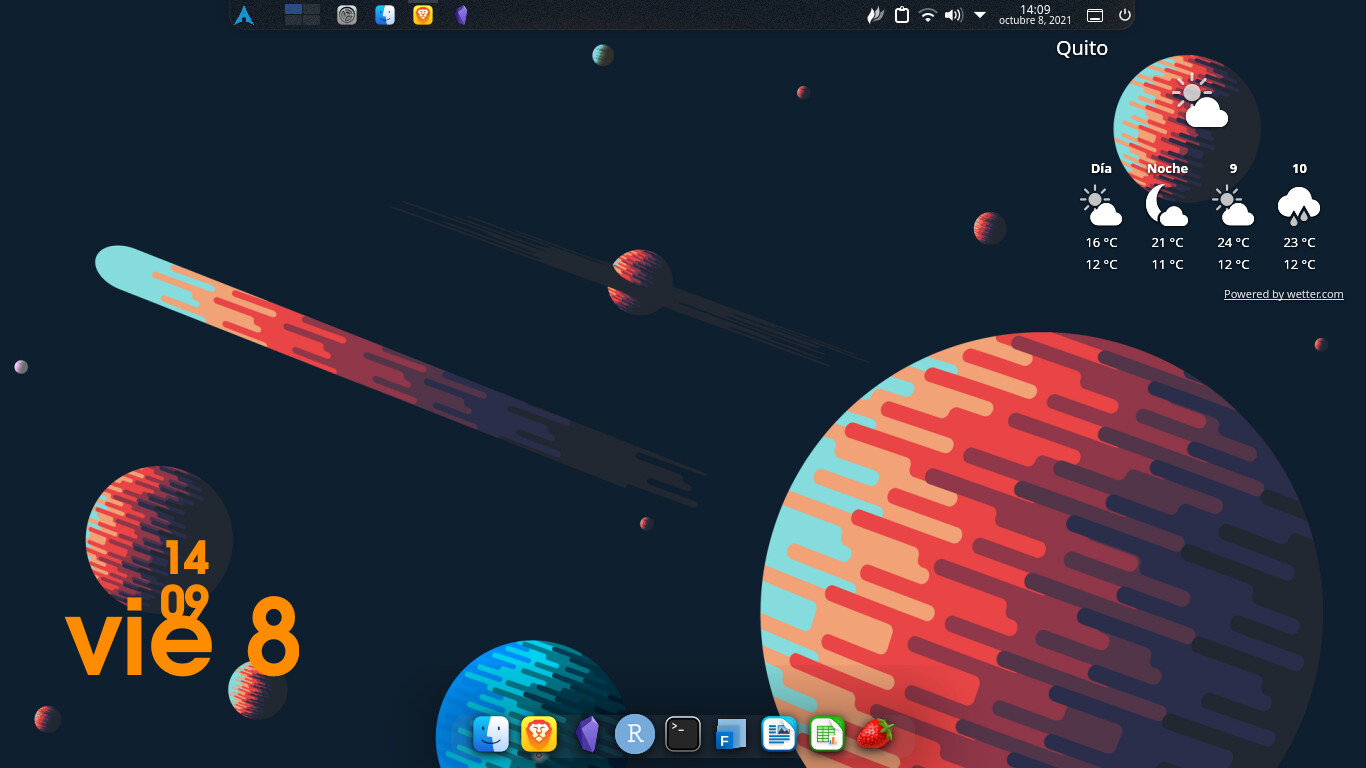Open the strawberry icon app in dock
This screenshot has height=768, width=1366.
874,735
